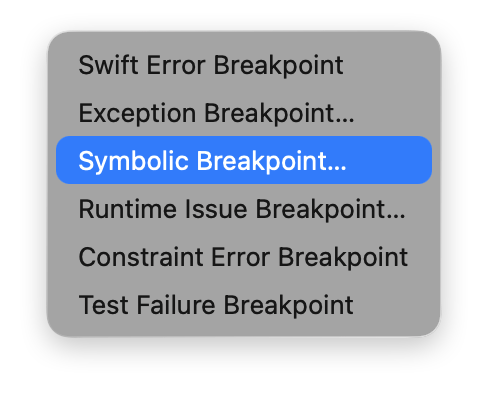Activate the blue-highlighted Symbolic Breakpoint row
488x400 pixels.
click(x=244, y=160)
